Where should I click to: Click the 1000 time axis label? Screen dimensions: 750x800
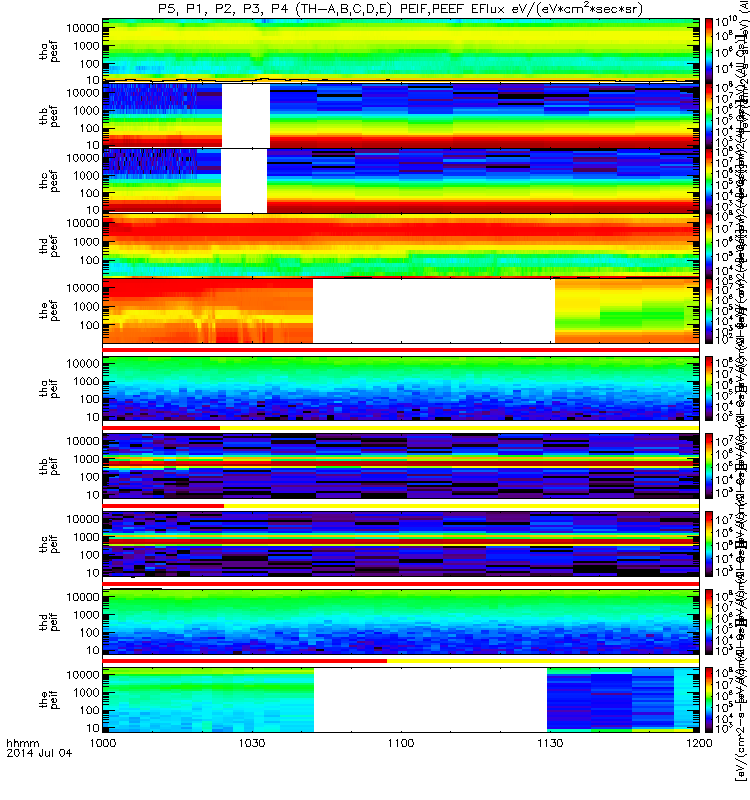click(x=103, y=743)
